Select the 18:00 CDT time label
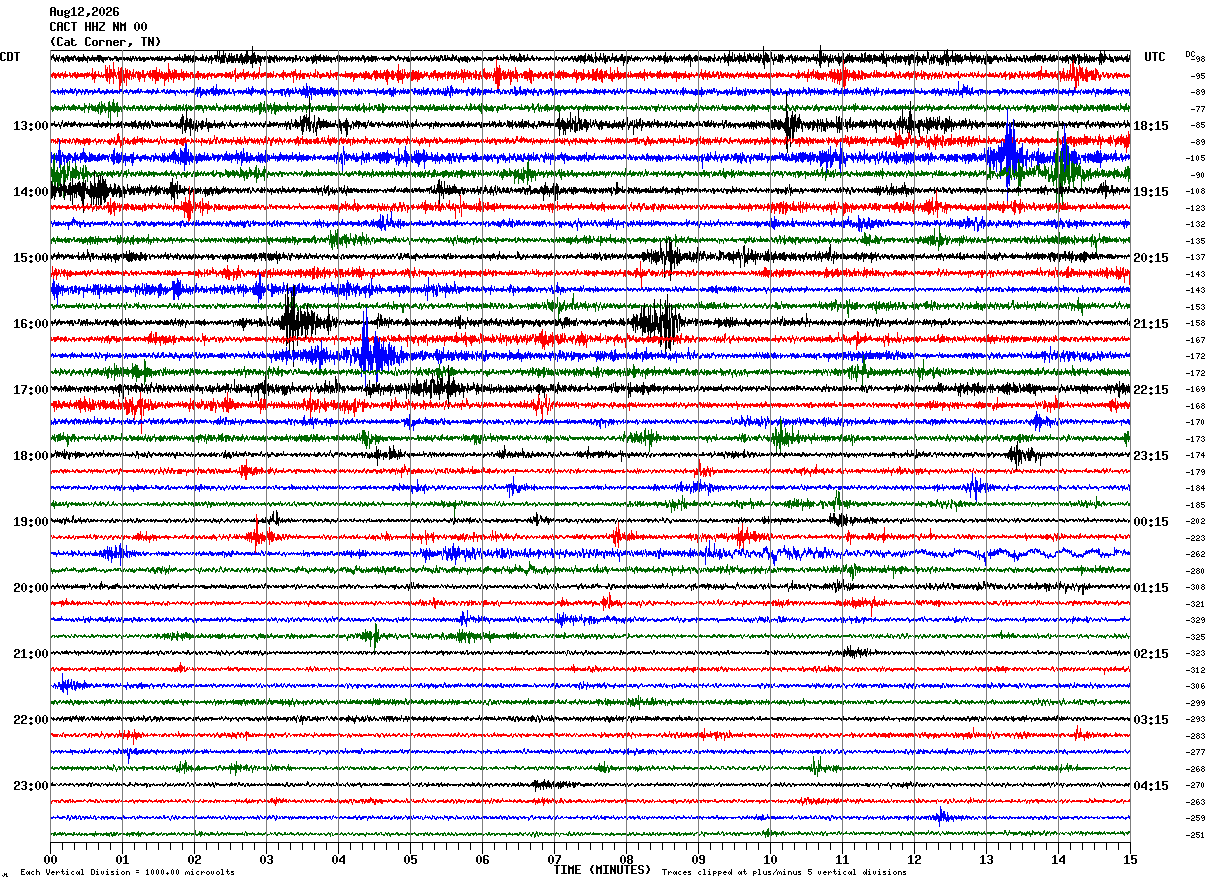The image size is (1210, 886). 30,456
